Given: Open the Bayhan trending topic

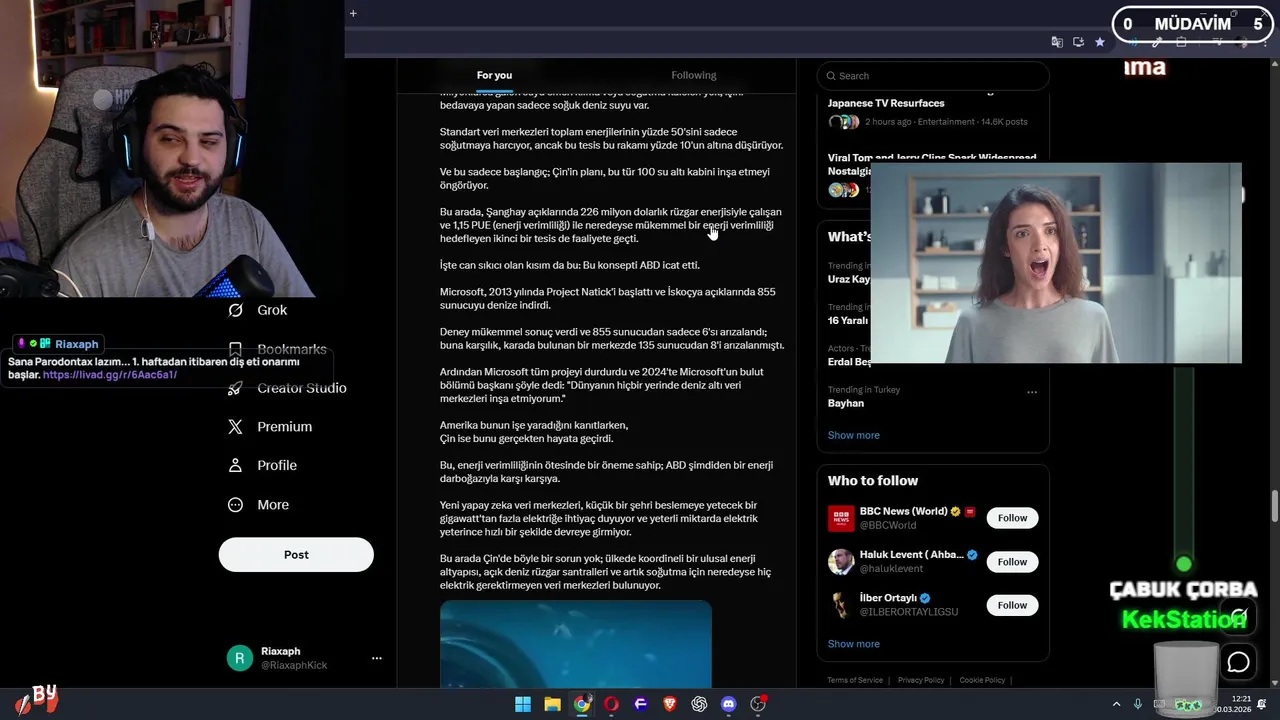Looking at the screenshot, I should tap(846, 403).
